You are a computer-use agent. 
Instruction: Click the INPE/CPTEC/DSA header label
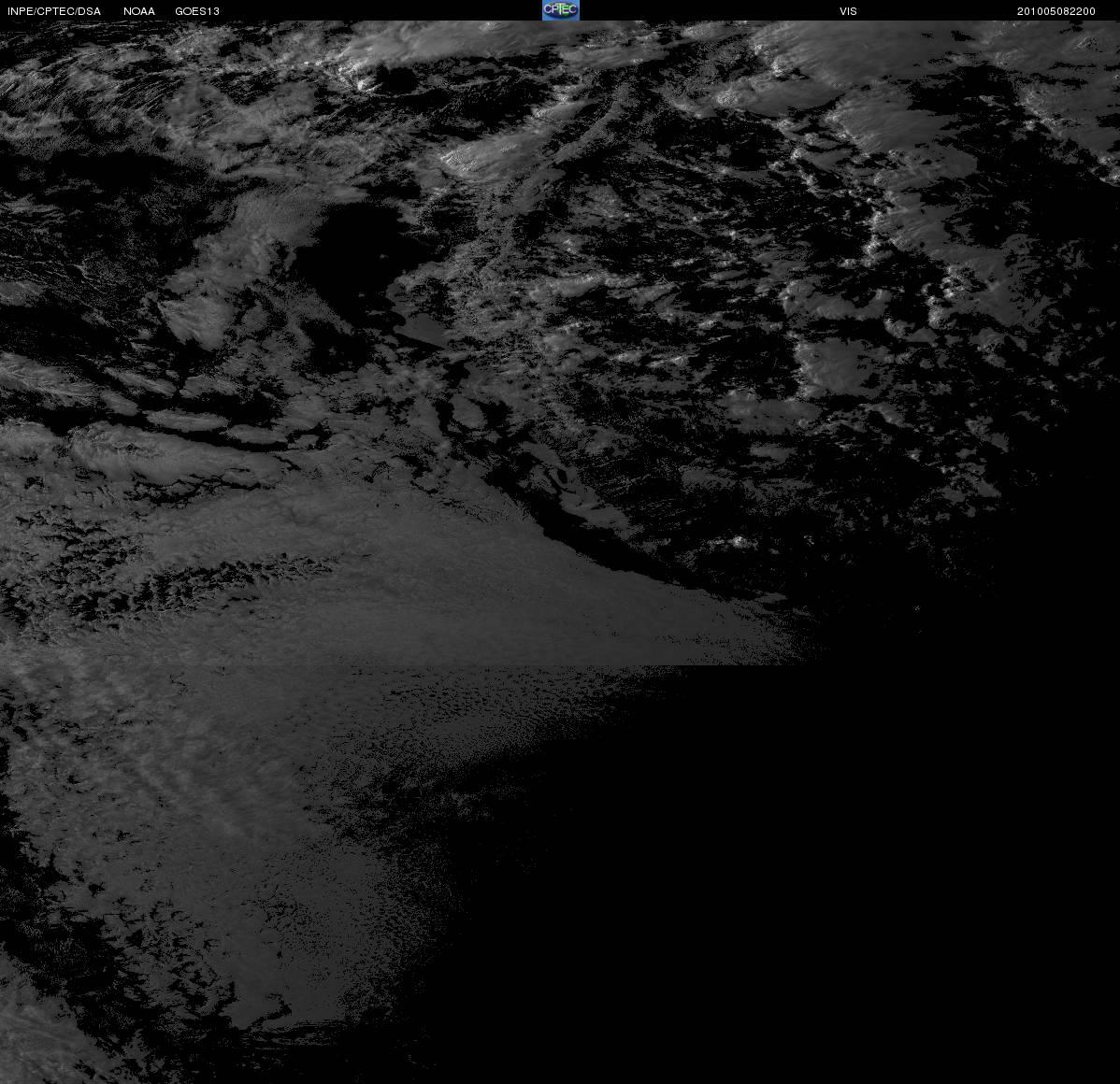coord(54,11)
